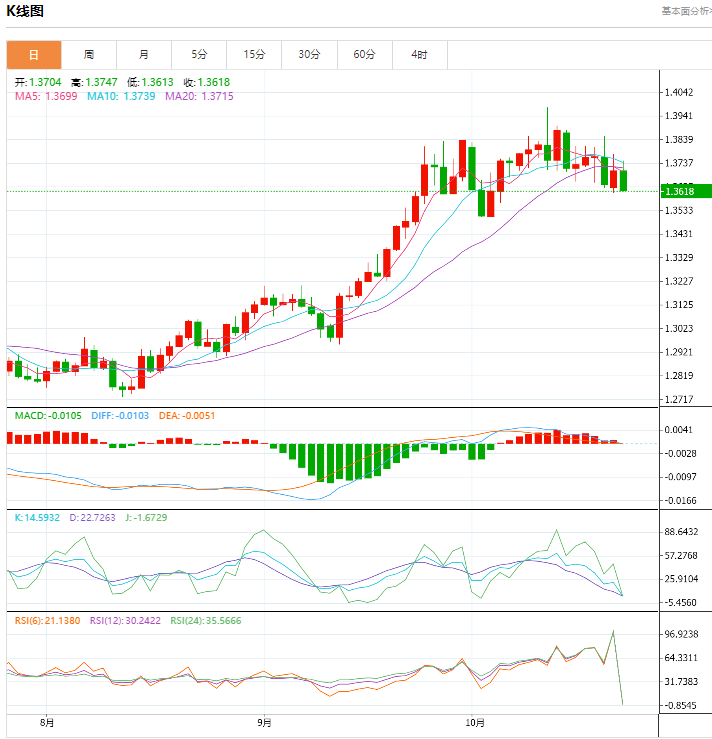Image resolution: width=712 pixels, height=739 pixels.
Task: Click the 10月 time axis marker
Action: point(475,723)
